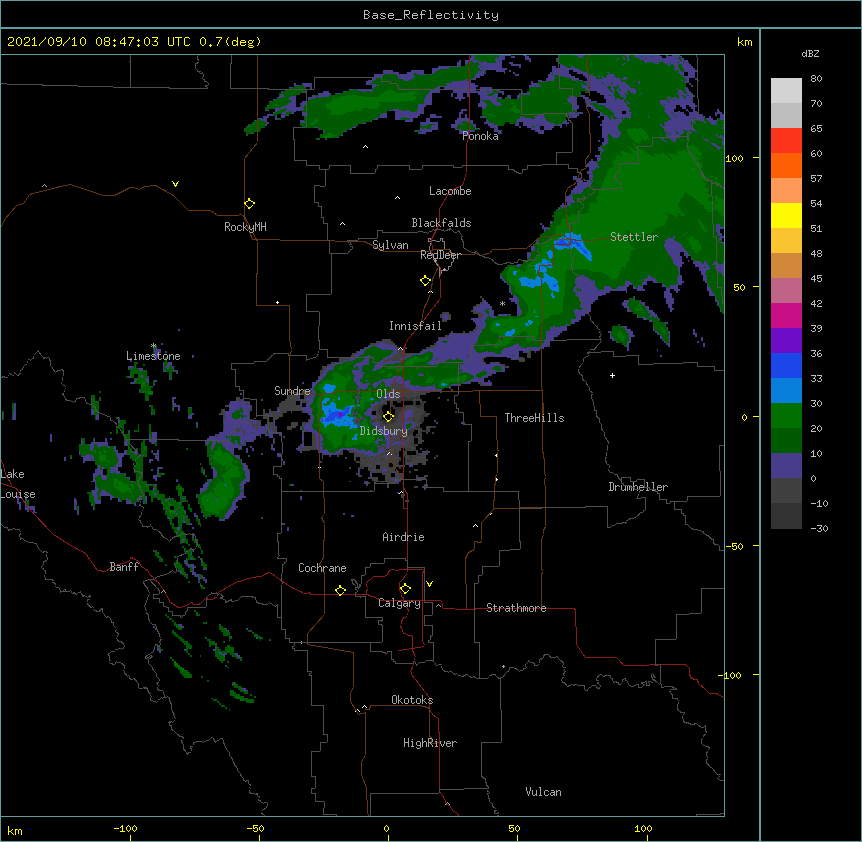Click the yellow diamond marker near RockyMH
The width and height of the screenshot is (862, 842).
tap(249, 203)
